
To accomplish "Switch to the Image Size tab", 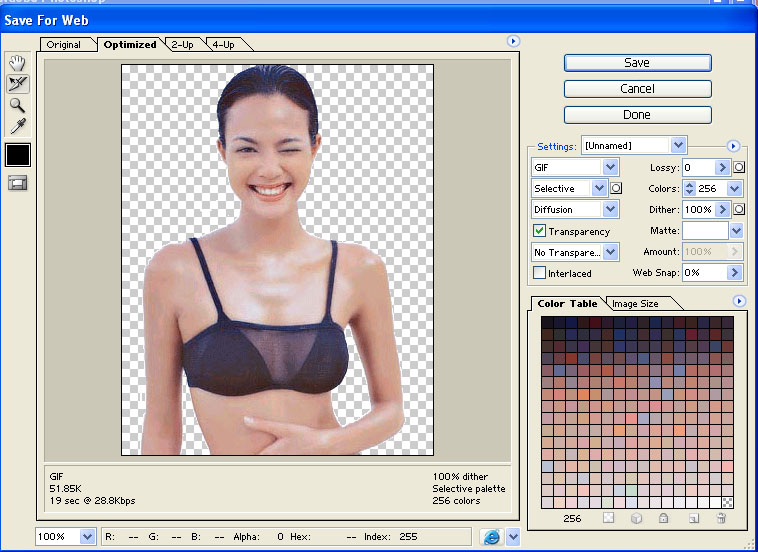I will click(x=635, y=304).
